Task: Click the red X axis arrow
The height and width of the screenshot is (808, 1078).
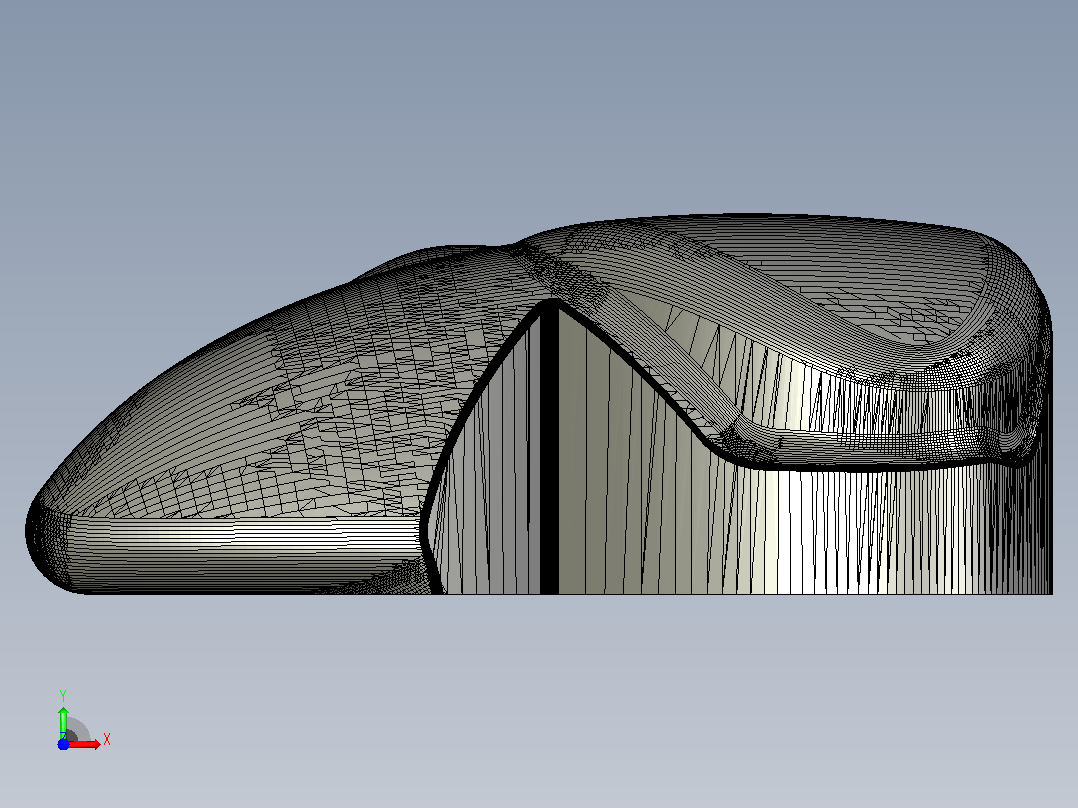Action: [84, 744]
